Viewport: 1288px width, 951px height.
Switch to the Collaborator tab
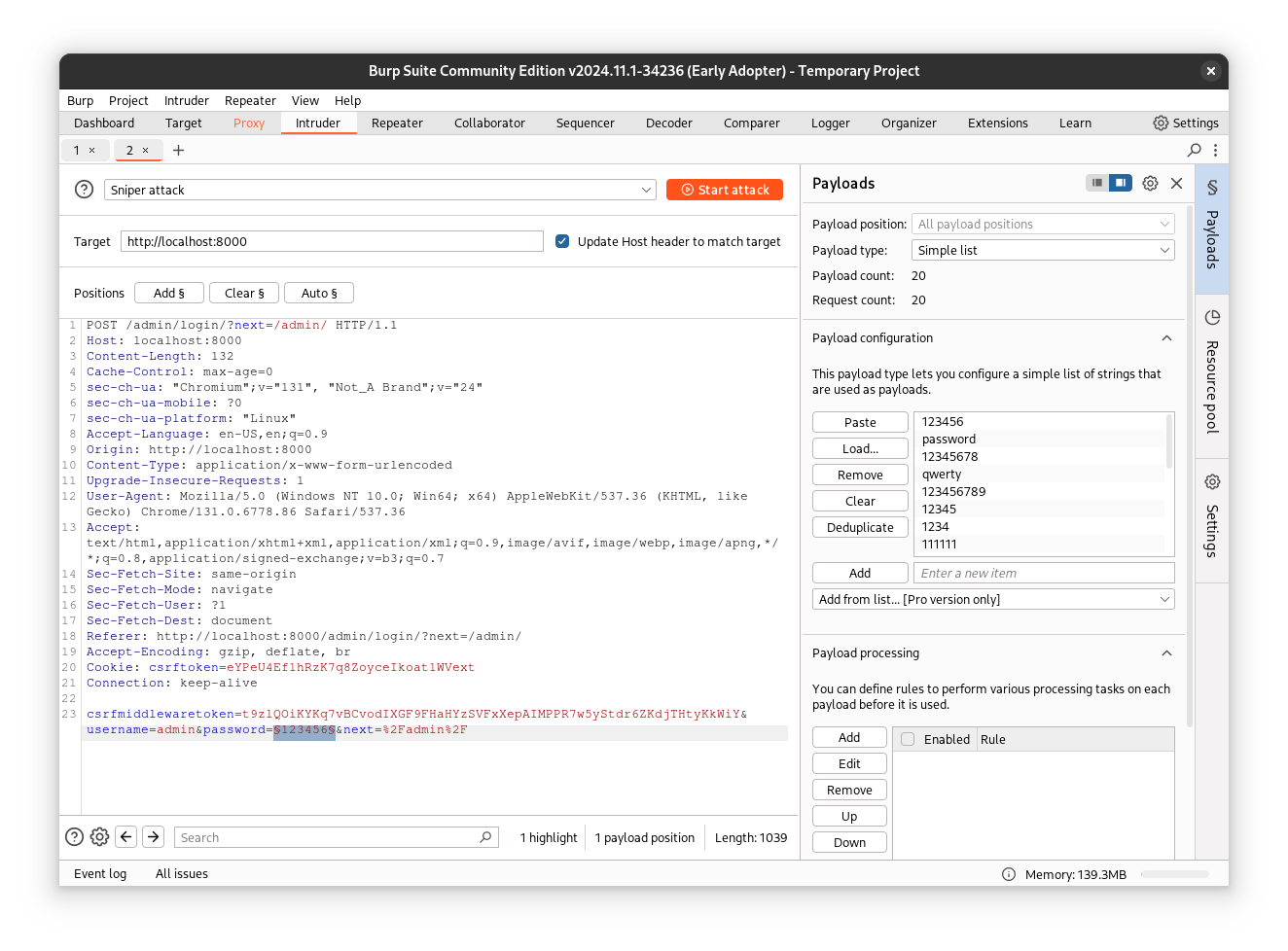(489, 123)
